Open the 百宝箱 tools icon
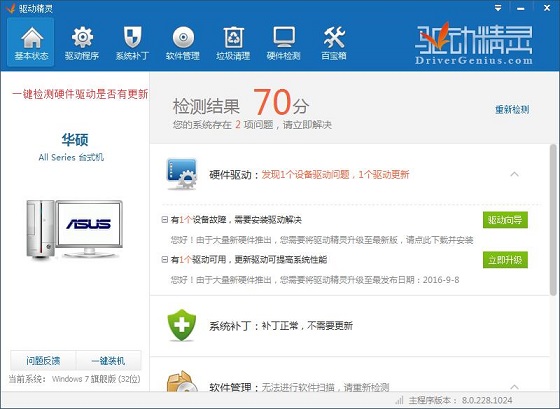The image size is (560, 409). [334, 43]
